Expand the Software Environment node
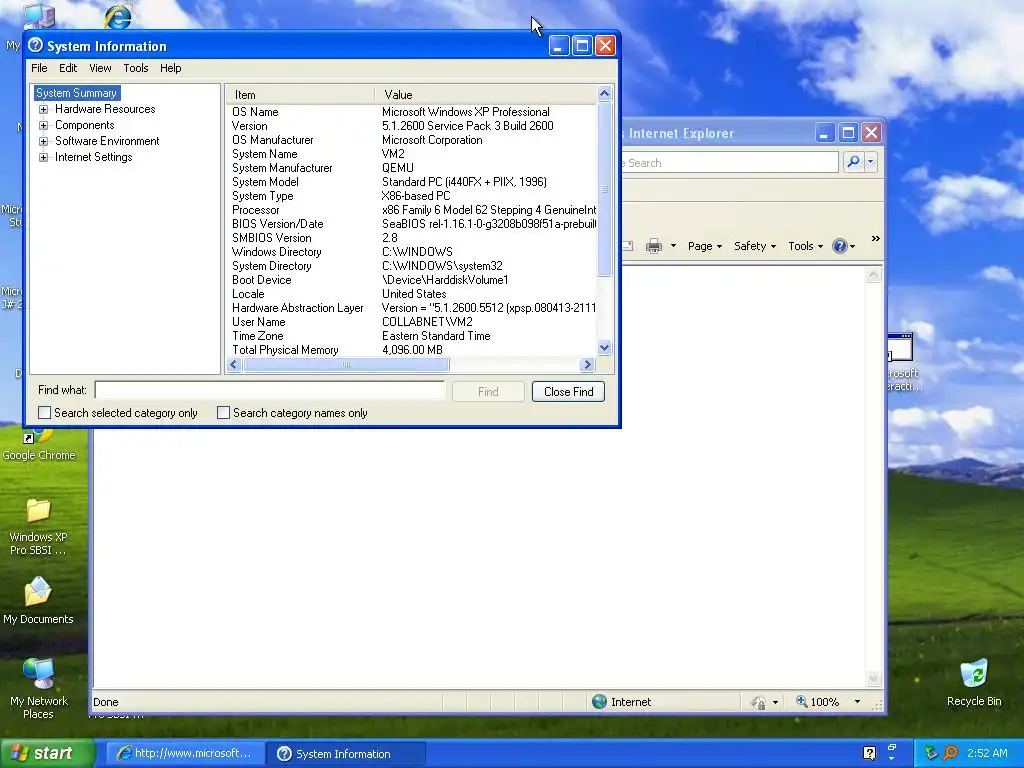 coord(43,141)
